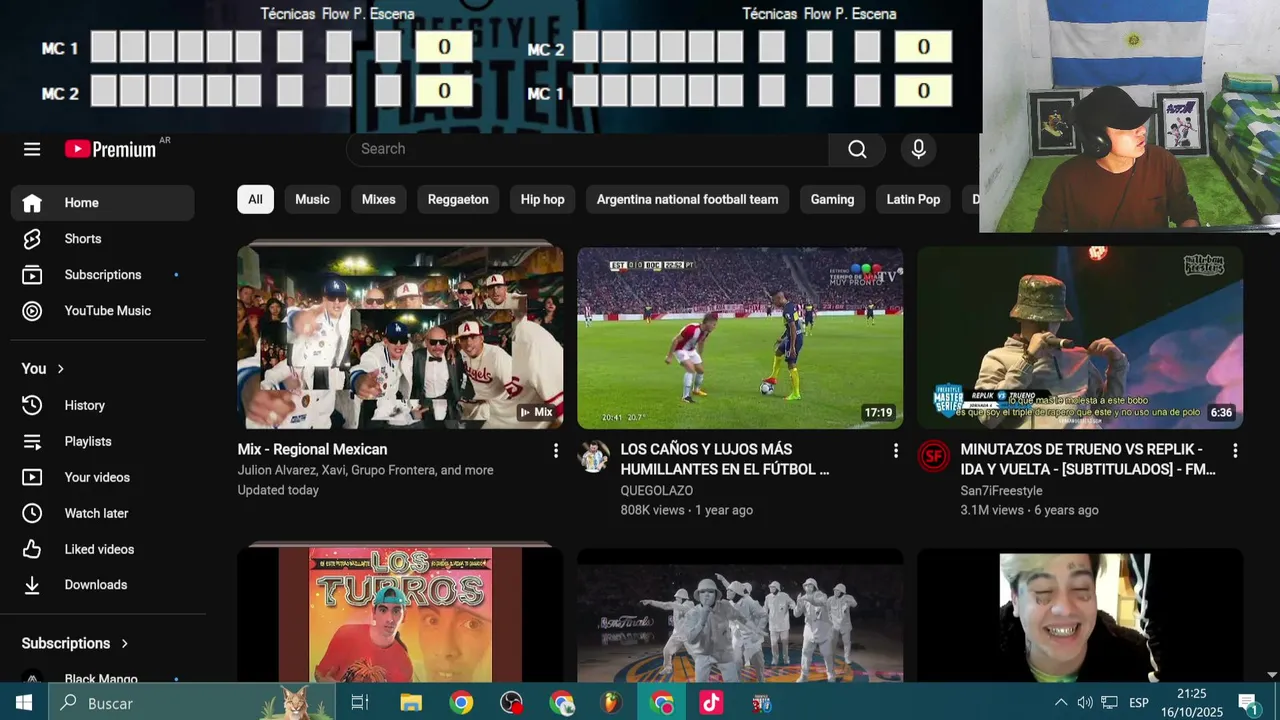Open options menu for MINUTAZOS DE TRUENO video
This screenshot has height=720, width=1280.
(x=1235, y=451)
